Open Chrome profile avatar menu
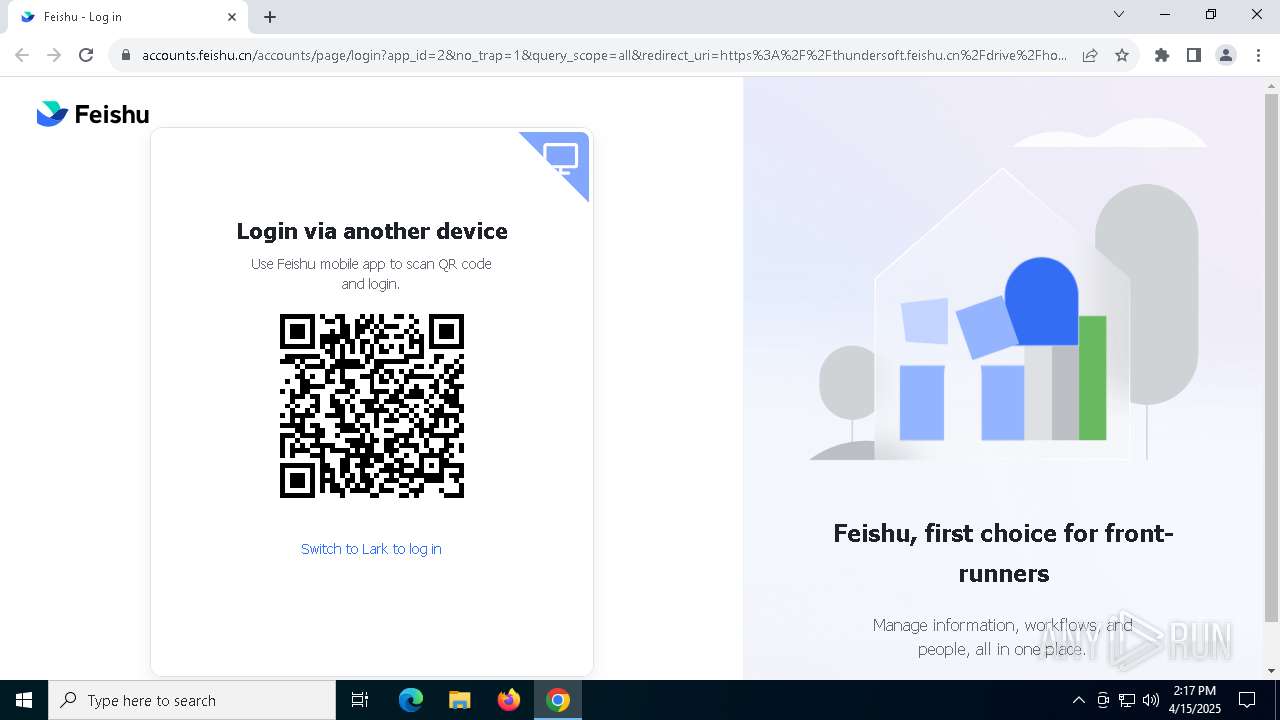 [1226, 55]
